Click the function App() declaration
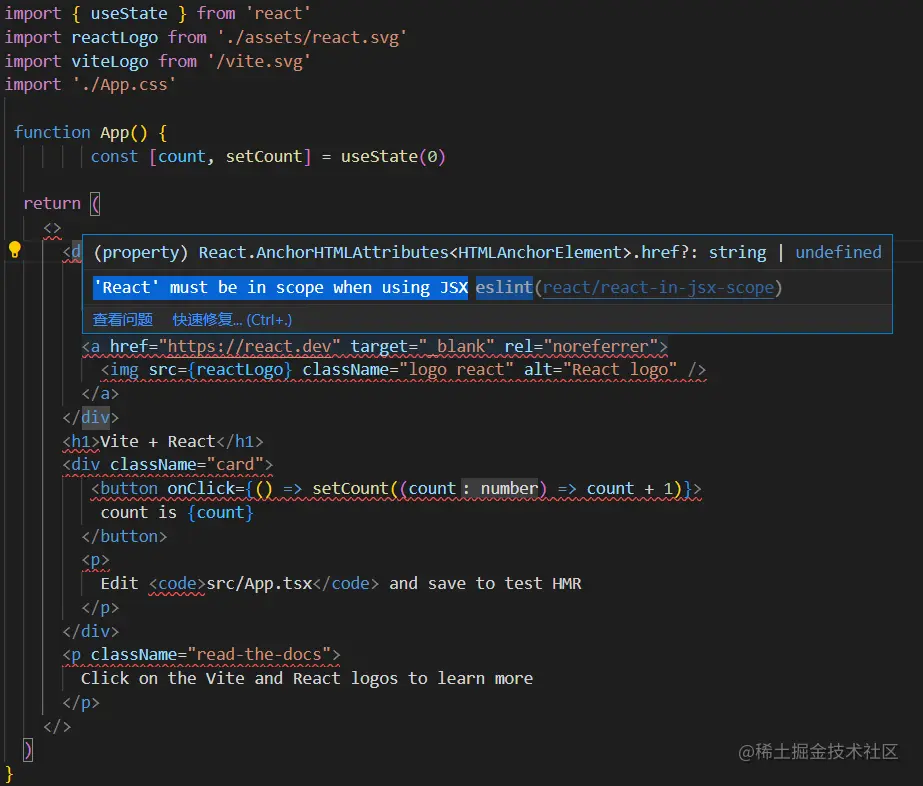Screen dimensions: 923x786 91,132
